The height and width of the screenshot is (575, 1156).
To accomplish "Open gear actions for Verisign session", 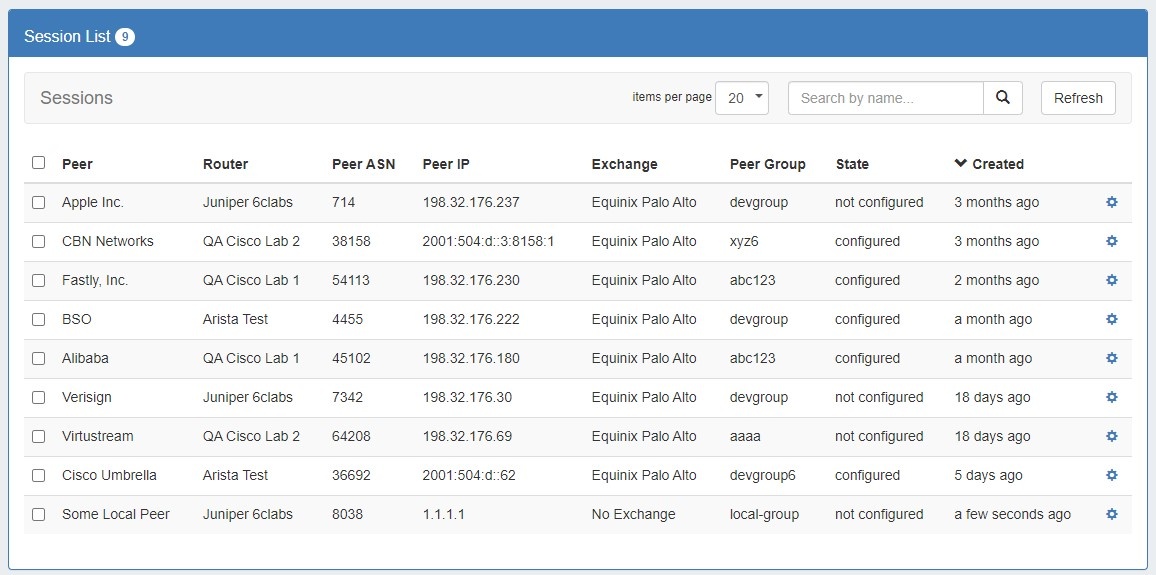I will (1111, 397).
